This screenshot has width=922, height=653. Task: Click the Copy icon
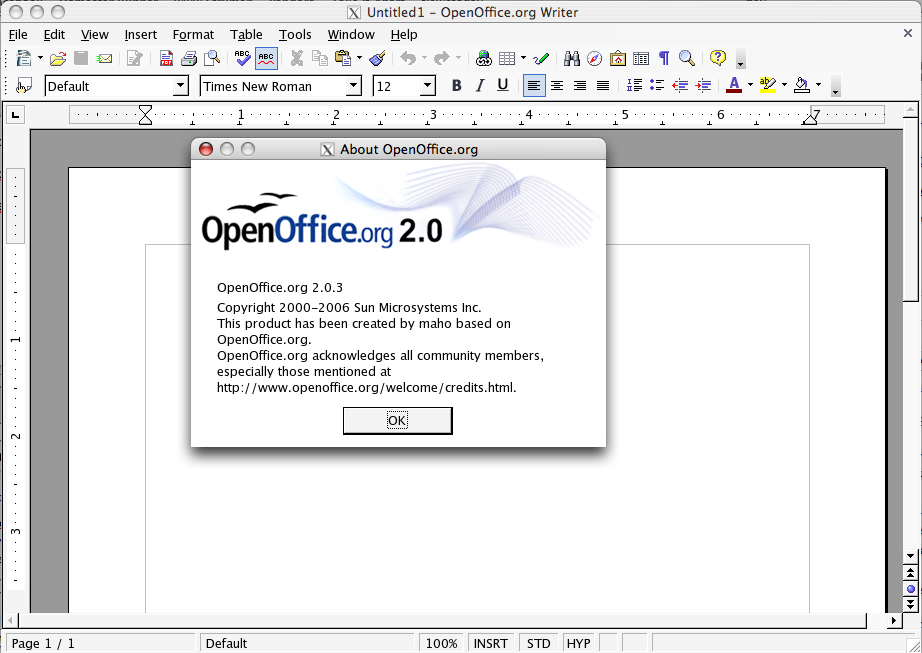click(319, 58)
